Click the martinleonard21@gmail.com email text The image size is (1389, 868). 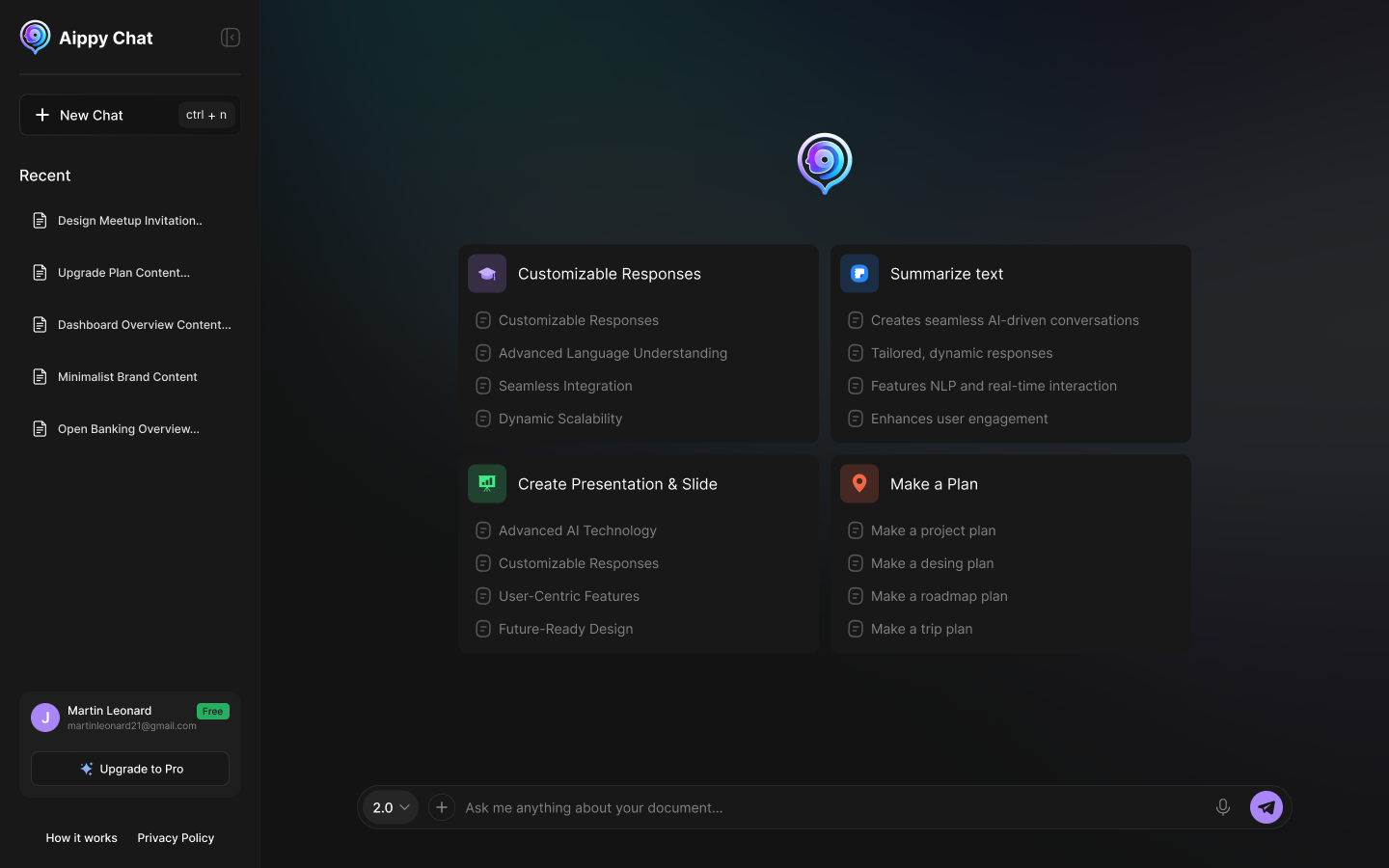click(x=132, y=726)
